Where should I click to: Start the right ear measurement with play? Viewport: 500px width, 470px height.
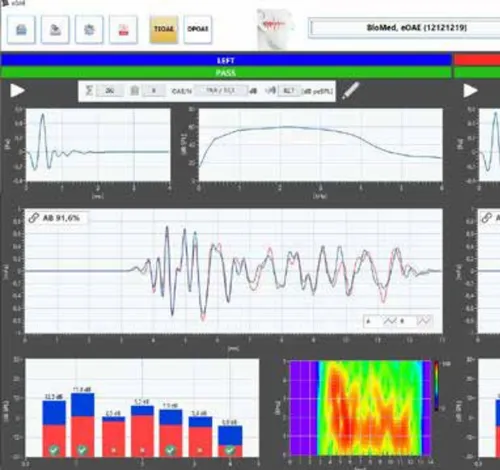470,90
